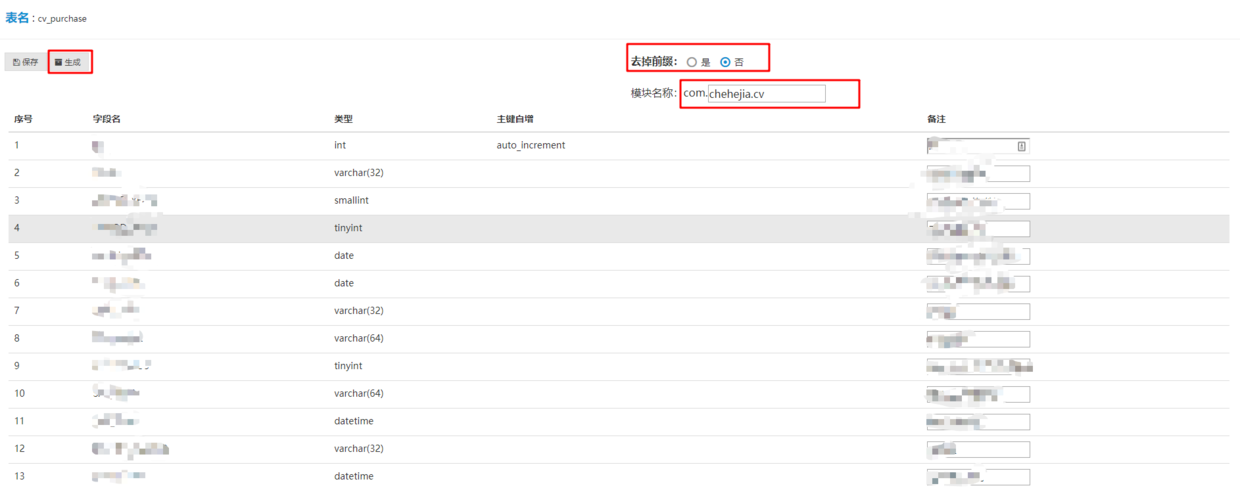Click sequence number 1 in 序号 column
Screen dimensions: 1240x490
[x=17, y=145]
